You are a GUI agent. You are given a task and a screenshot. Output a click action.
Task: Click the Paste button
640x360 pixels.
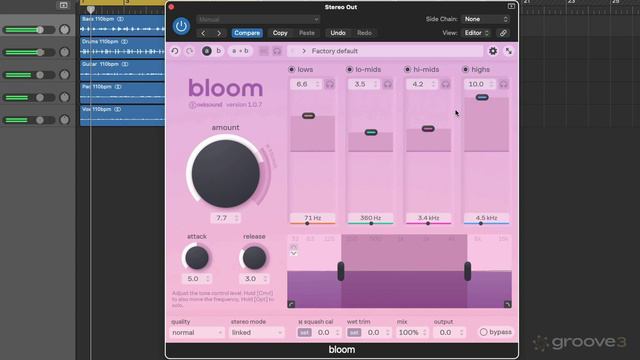tap(307, 33)
